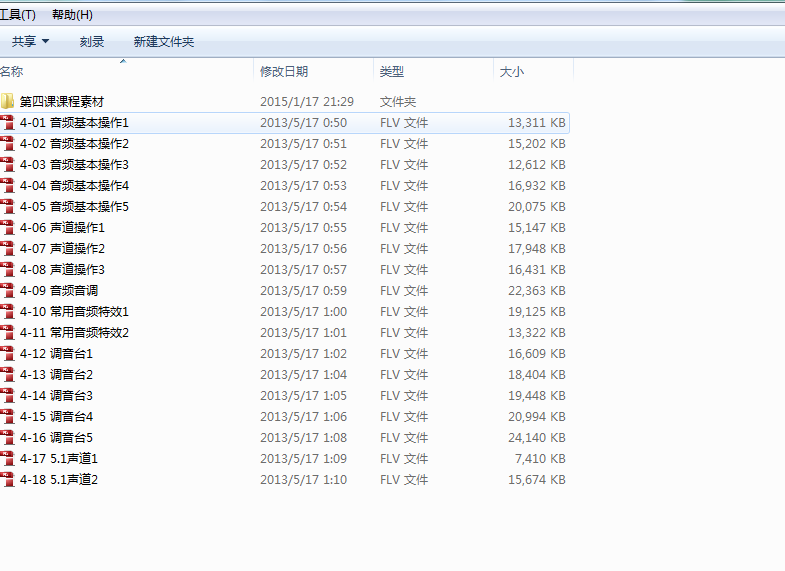The width and height of the screenshot is (785, 571).
Task: Click file name 第四课课程素材
Action: pyautogui.click(x=62, y=102)
